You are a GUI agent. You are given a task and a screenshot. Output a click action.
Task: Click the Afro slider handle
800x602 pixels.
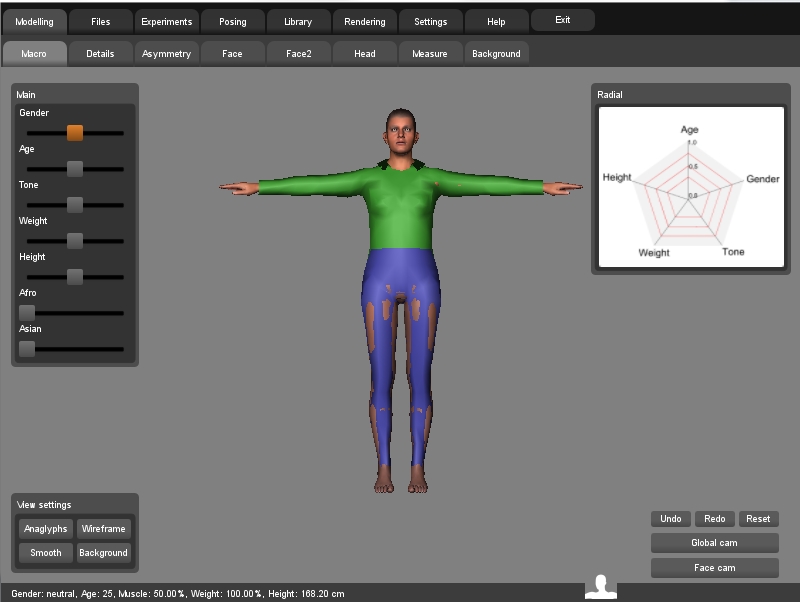pyautogui.click(x=27, y=313)
